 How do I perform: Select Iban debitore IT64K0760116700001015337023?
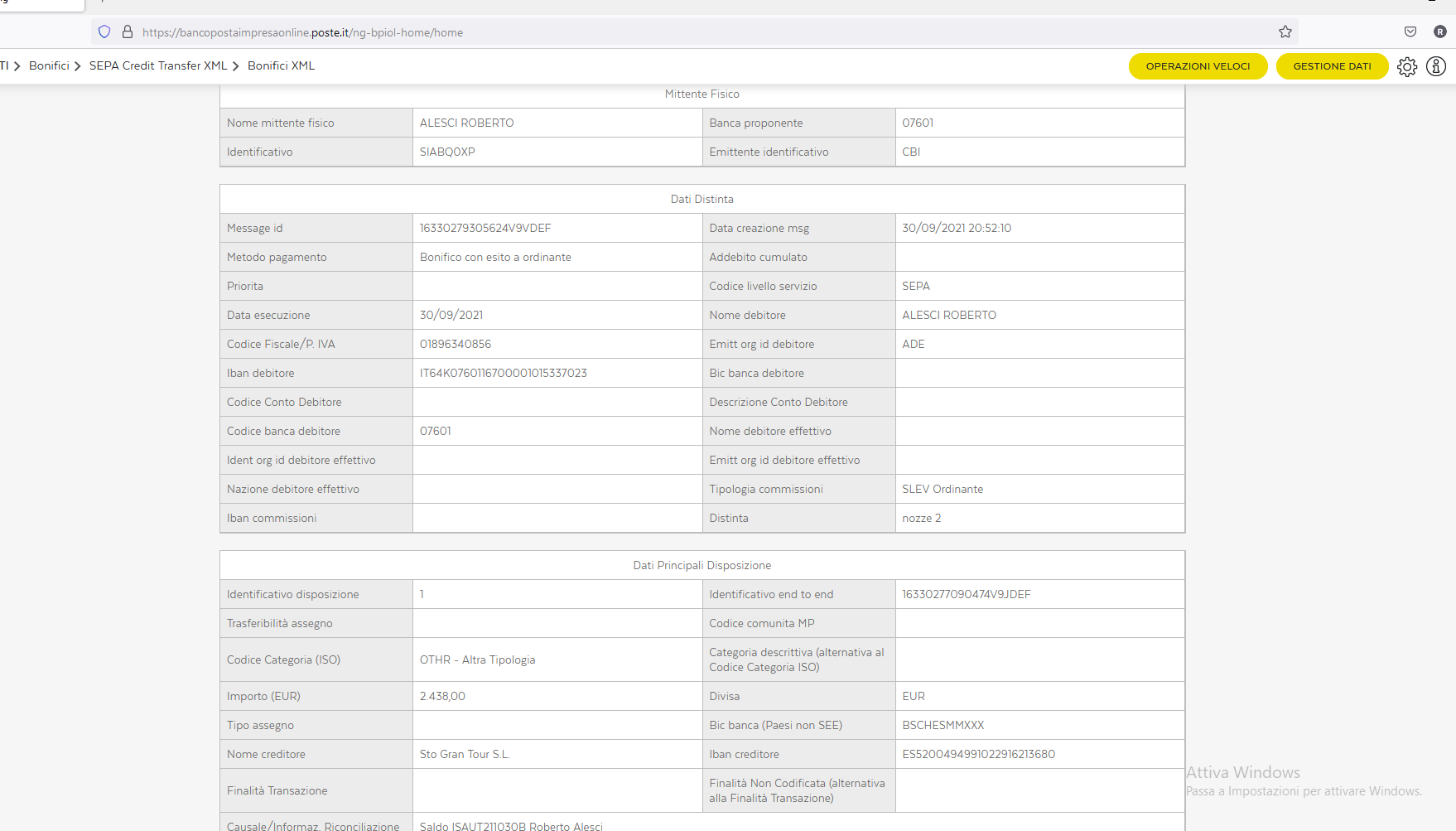[504, 374]
